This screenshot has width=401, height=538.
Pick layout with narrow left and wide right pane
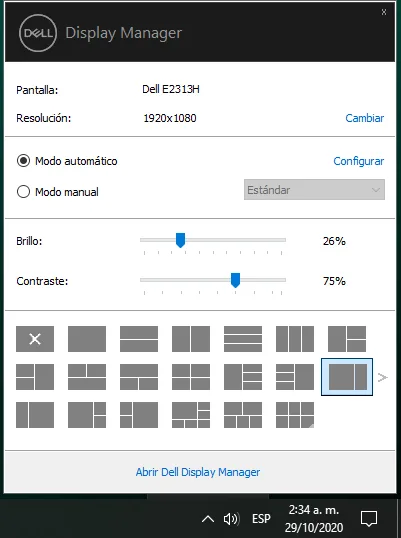[x=35, y=415]
